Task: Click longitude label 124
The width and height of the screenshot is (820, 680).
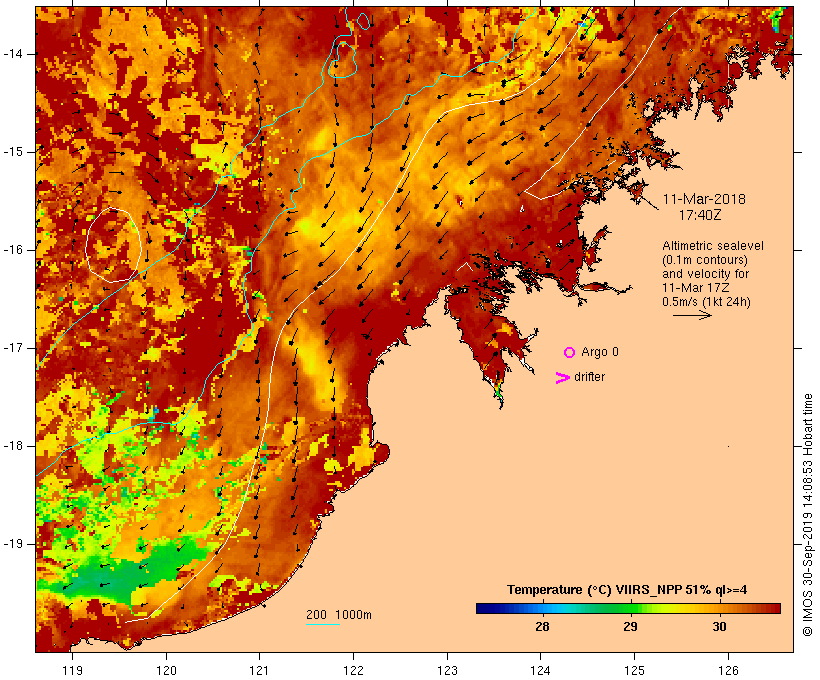Action: (541, 670)
